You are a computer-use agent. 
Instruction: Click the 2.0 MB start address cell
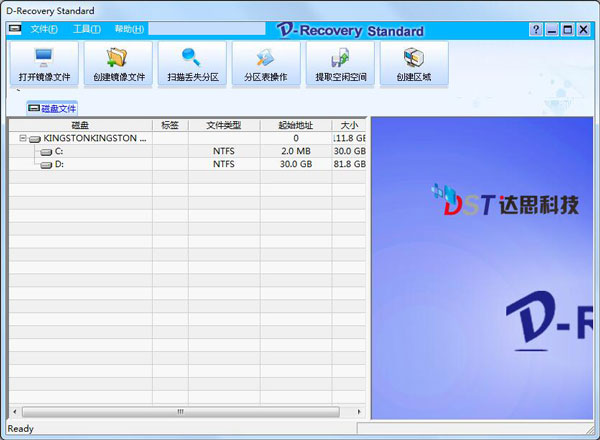click(x=296, y=151)
